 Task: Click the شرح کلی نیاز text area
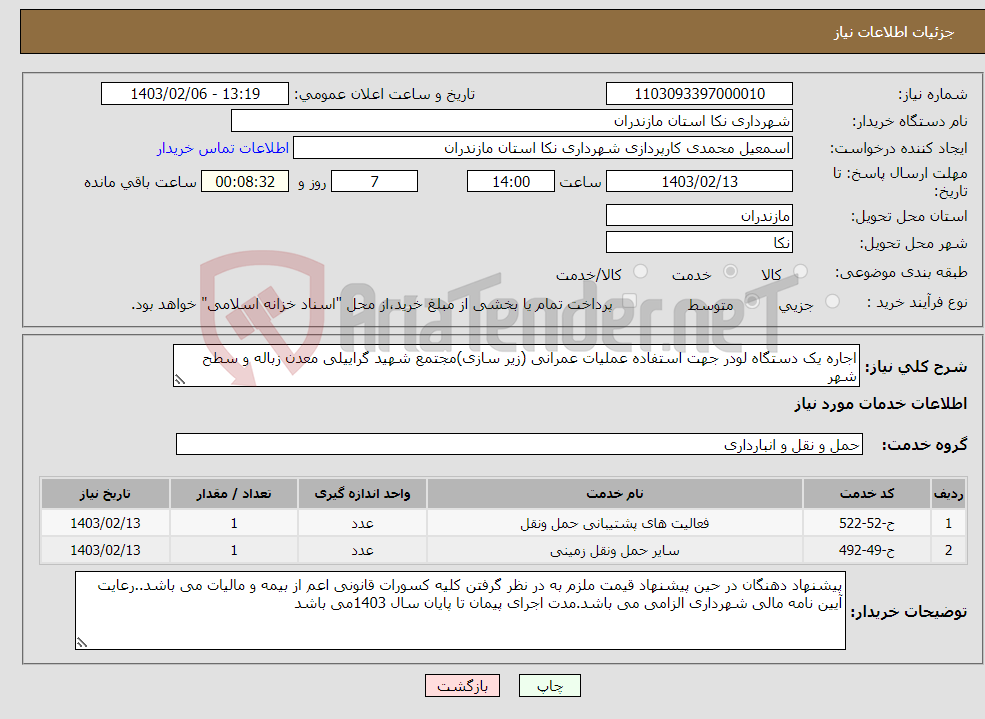(516, 365)
